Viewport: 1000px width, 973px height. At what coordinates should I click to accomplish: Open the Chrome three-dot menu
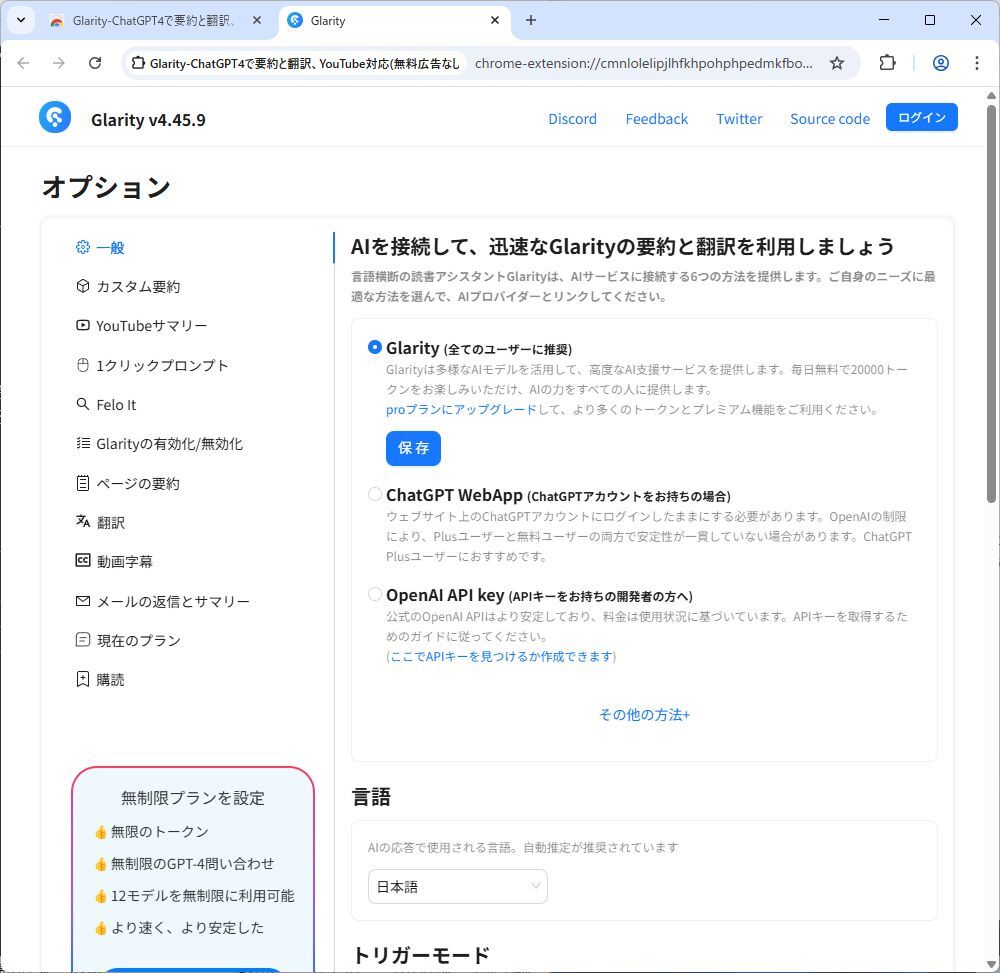976,63
